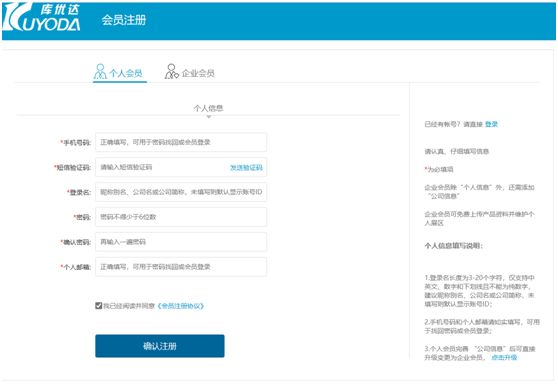558x384 pixels.
Task: Uncheck the 我已经阅读并同意 checkbox
Action: click(x=99, y=306)
